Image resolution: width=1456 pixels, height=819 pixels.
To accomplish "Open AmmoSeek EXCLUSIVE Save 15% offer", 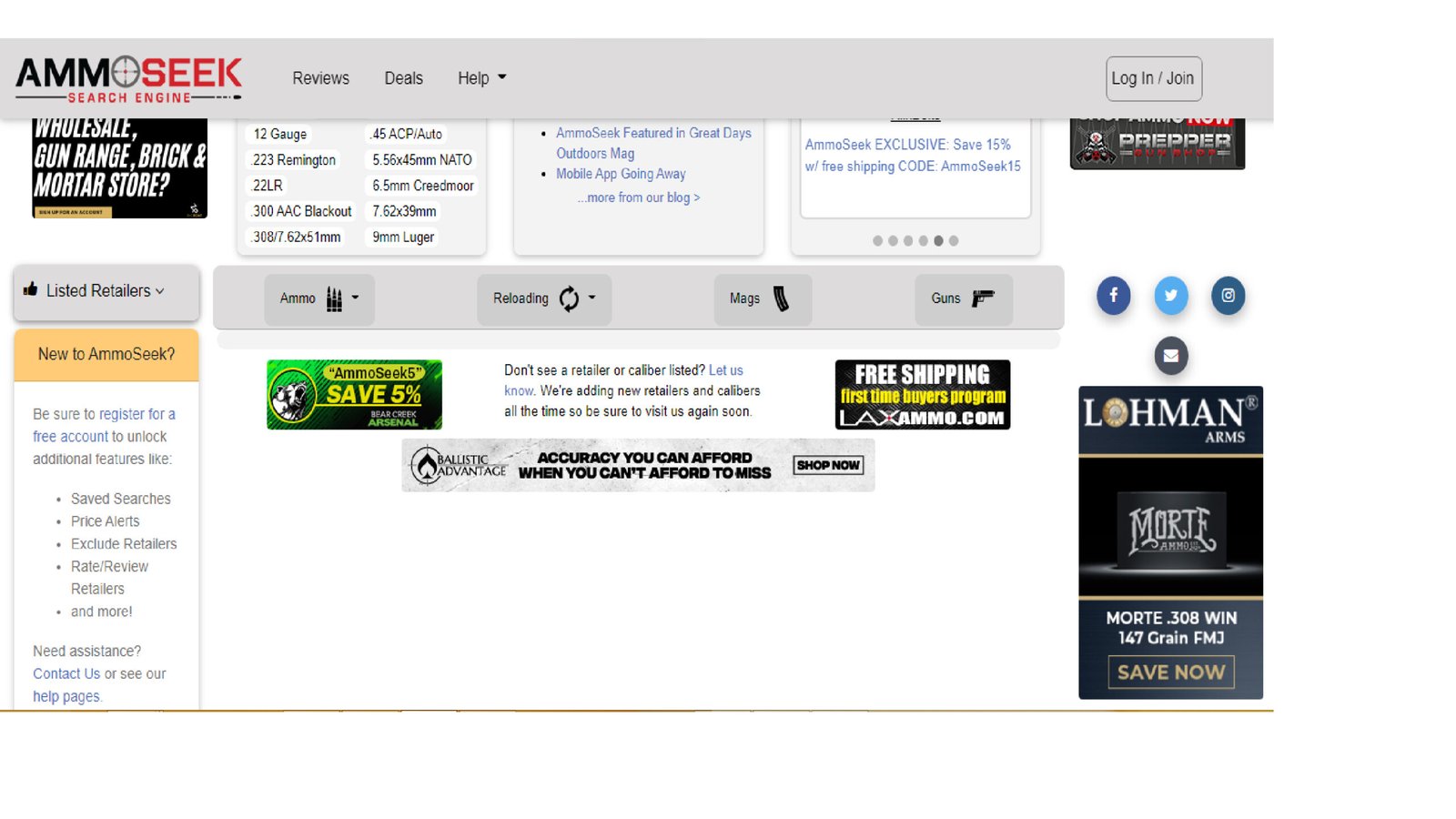I will pyautogui.click(x=913, y=156).
